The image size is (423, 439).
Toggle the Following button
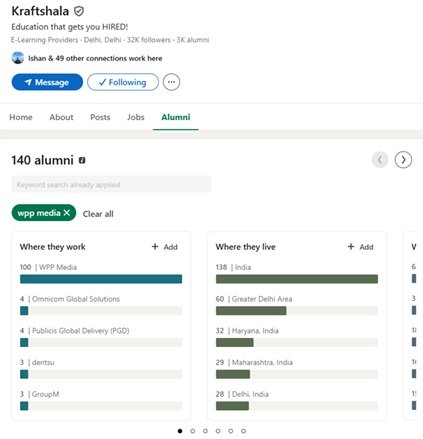[x=123, y=82]
